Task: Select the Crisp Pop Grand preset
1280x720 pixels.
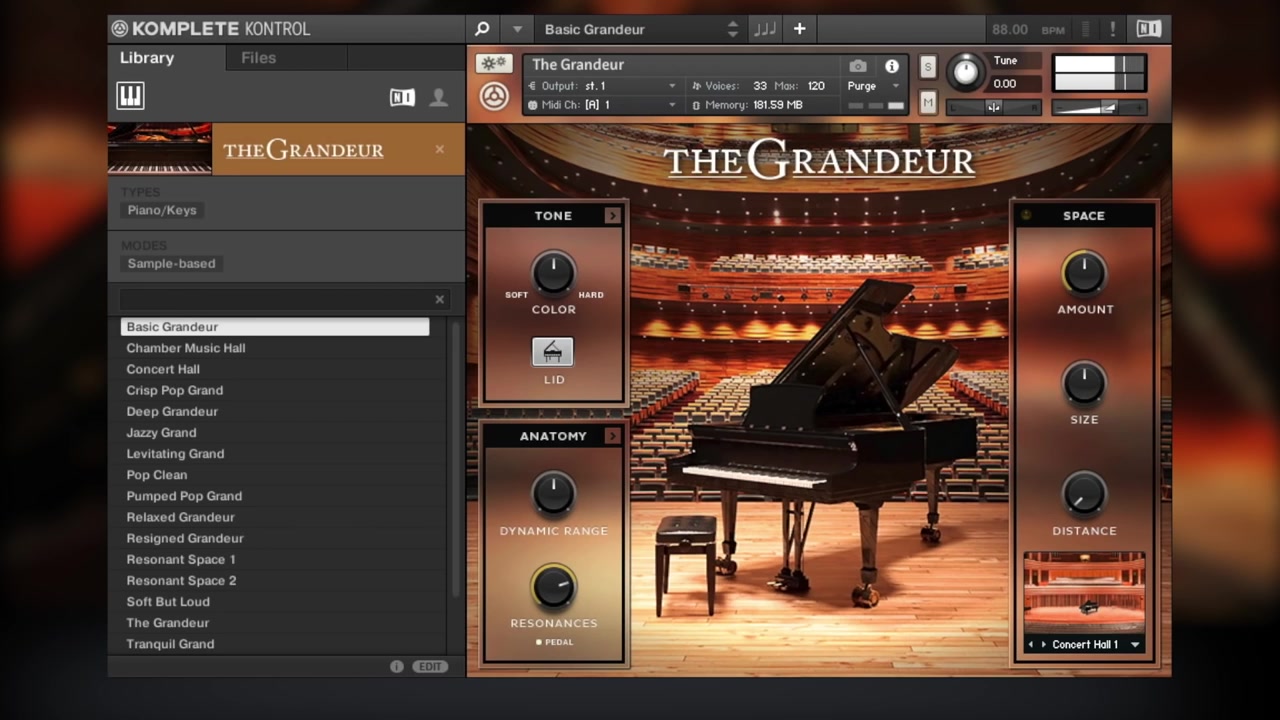Action: coord(275,390)
